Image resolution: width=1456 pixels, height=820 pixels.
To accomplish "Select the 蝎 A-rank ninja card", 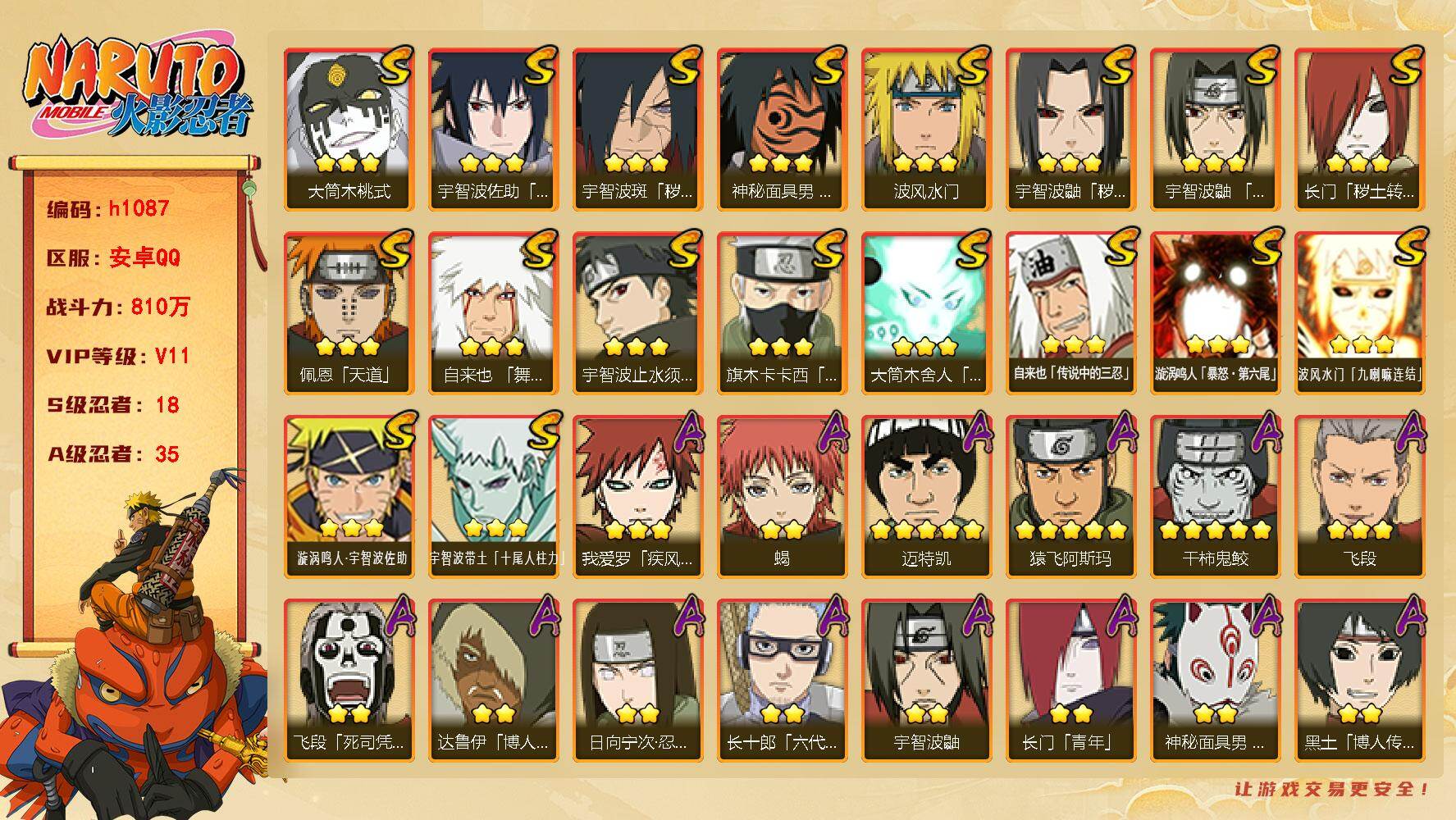I will (782, 497).
